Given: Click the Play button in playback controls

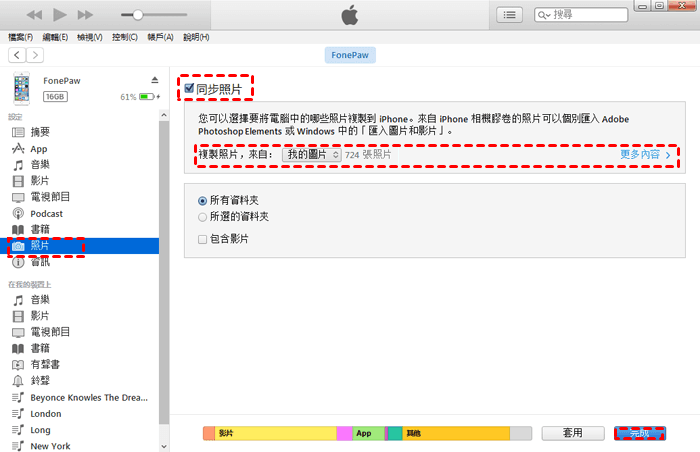Looking at the screenshot, I should 59,15.
